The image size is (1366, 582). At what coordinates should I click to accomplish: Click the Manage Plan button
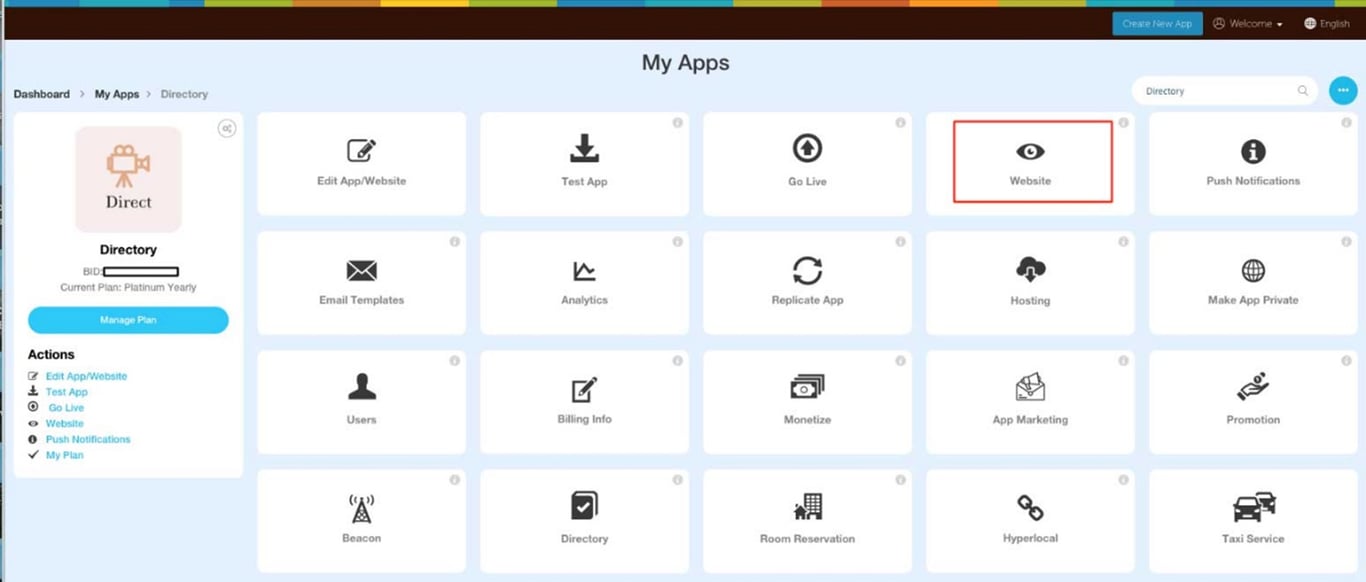pos(128,320)
